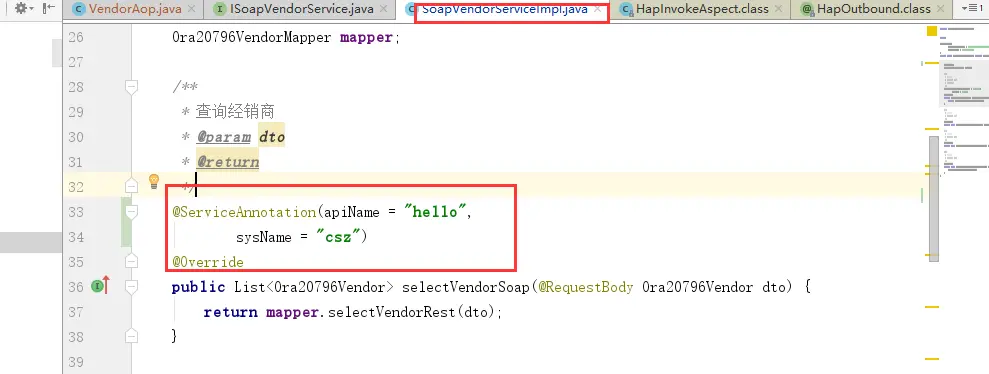Click the @RequestBody annotation in the method signature
This screenshot has height=374, width=989.
[x=585, y=287]
